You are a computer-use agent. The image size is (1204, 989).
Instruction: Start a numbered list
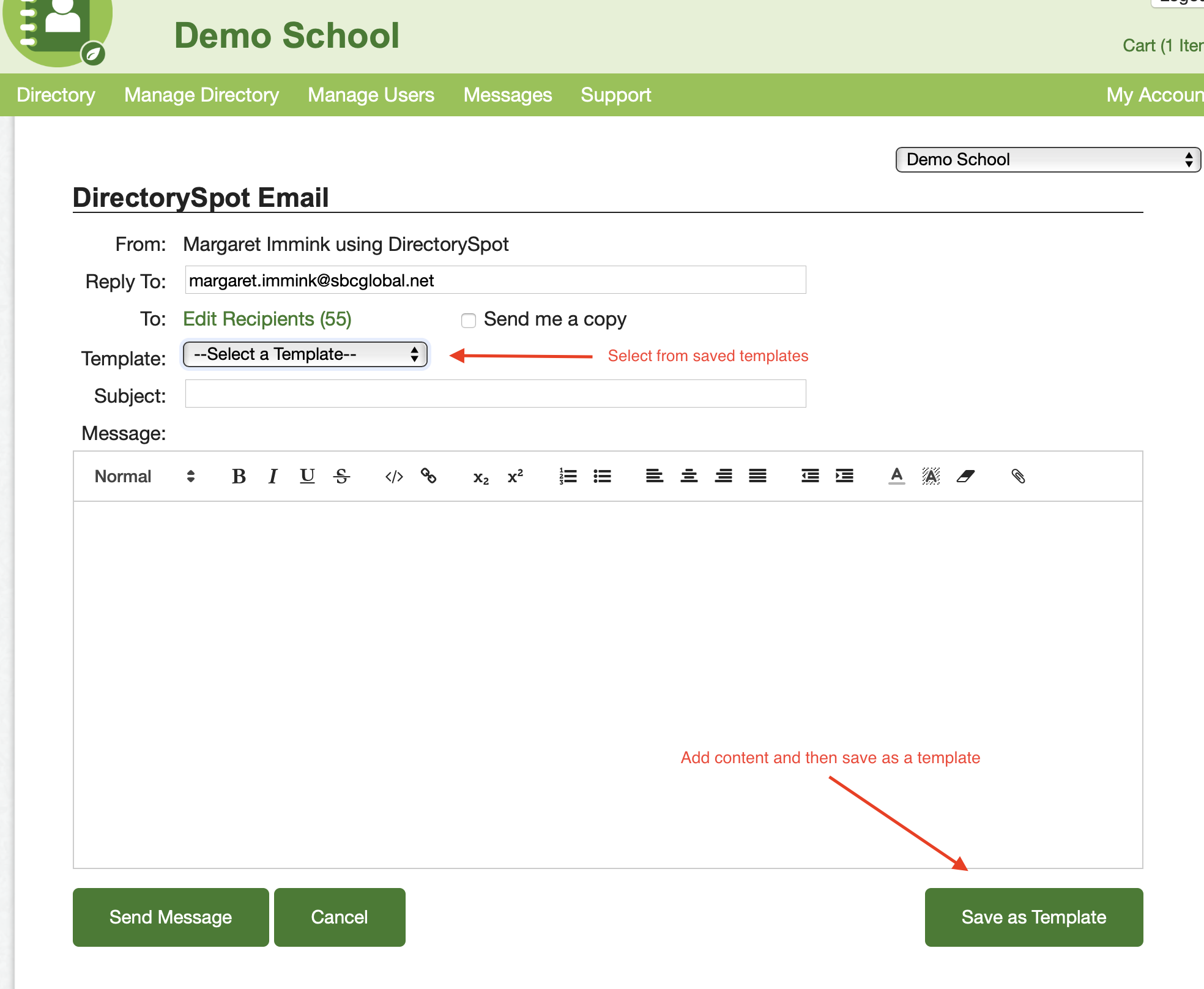pyautogui.click(x=568, y=476)
